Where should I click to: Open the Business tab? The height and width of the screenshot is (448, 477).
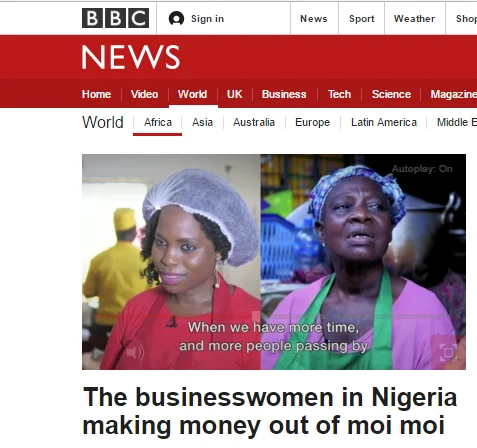pyautogui.click(x=284, y=94)
